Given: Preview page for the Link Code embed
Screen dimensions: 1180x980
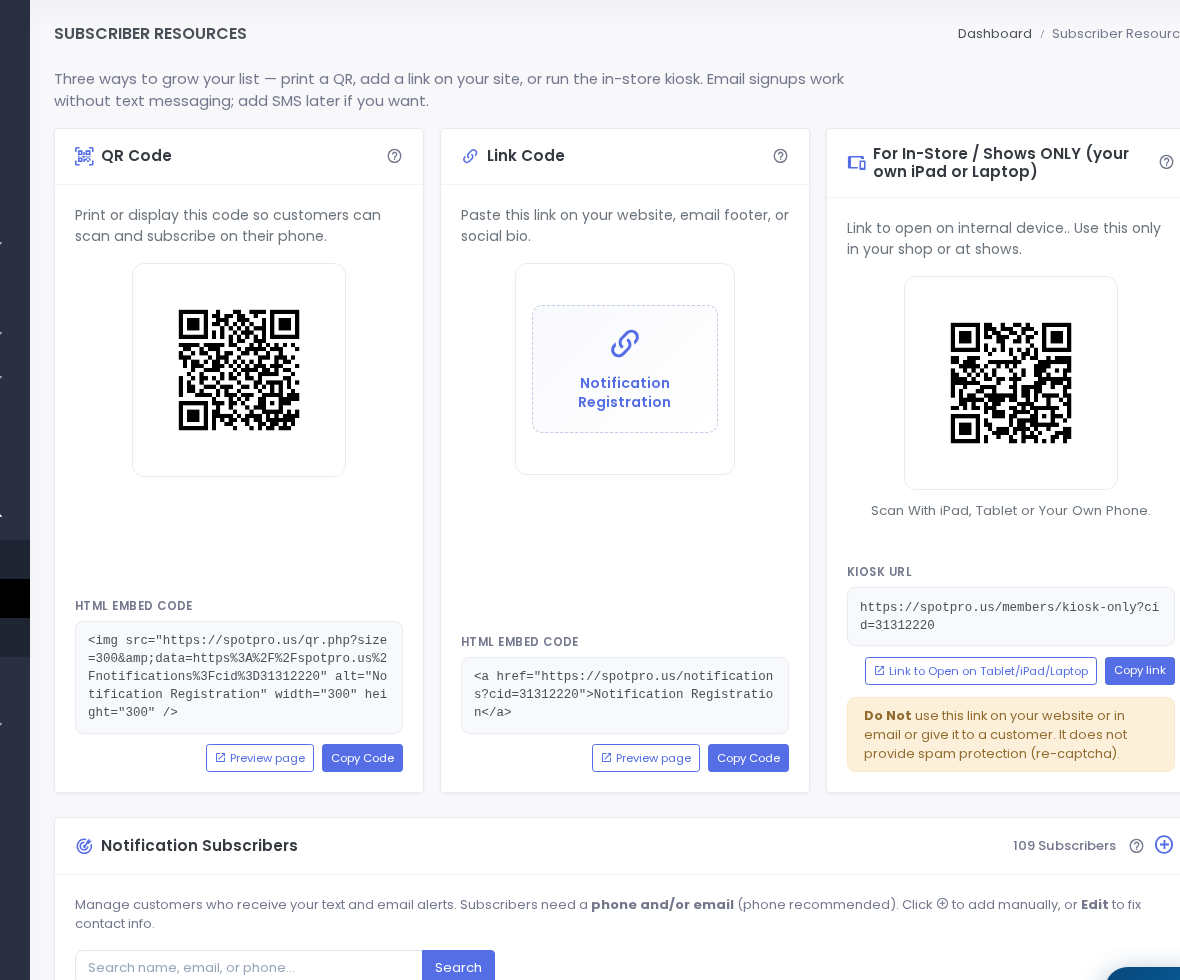Looking at the screenshot, I should coord(646,758).
